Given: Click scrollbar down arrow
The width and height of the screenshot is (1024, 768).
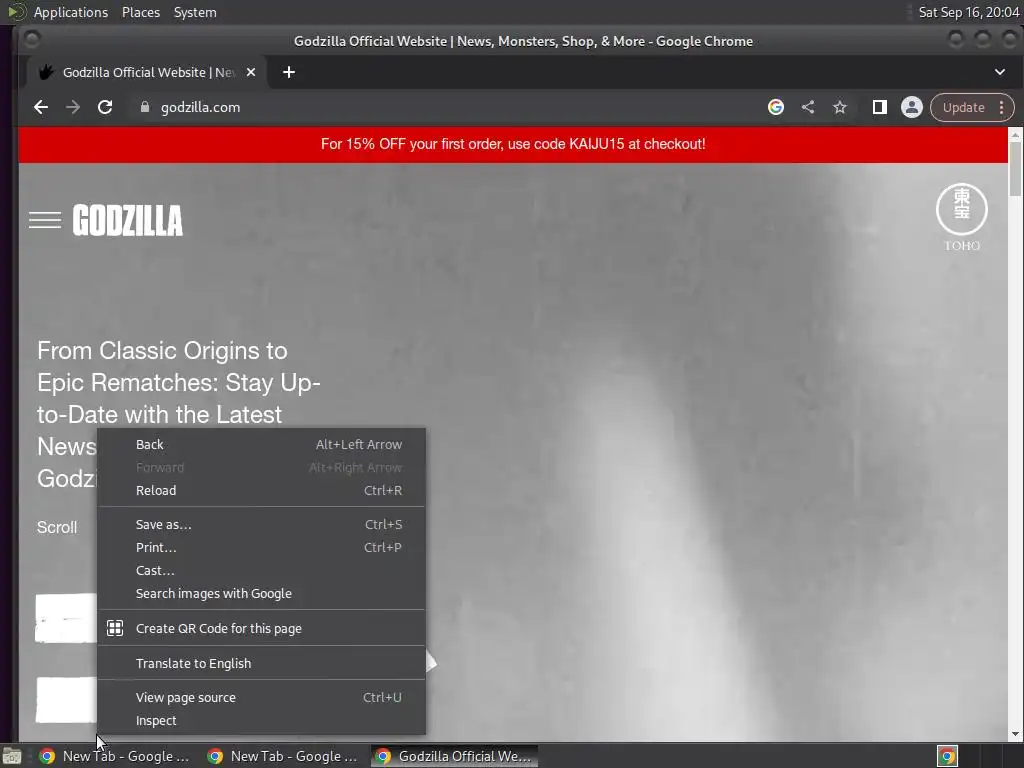Looking at the screenshot, I should click(1015, 734).
